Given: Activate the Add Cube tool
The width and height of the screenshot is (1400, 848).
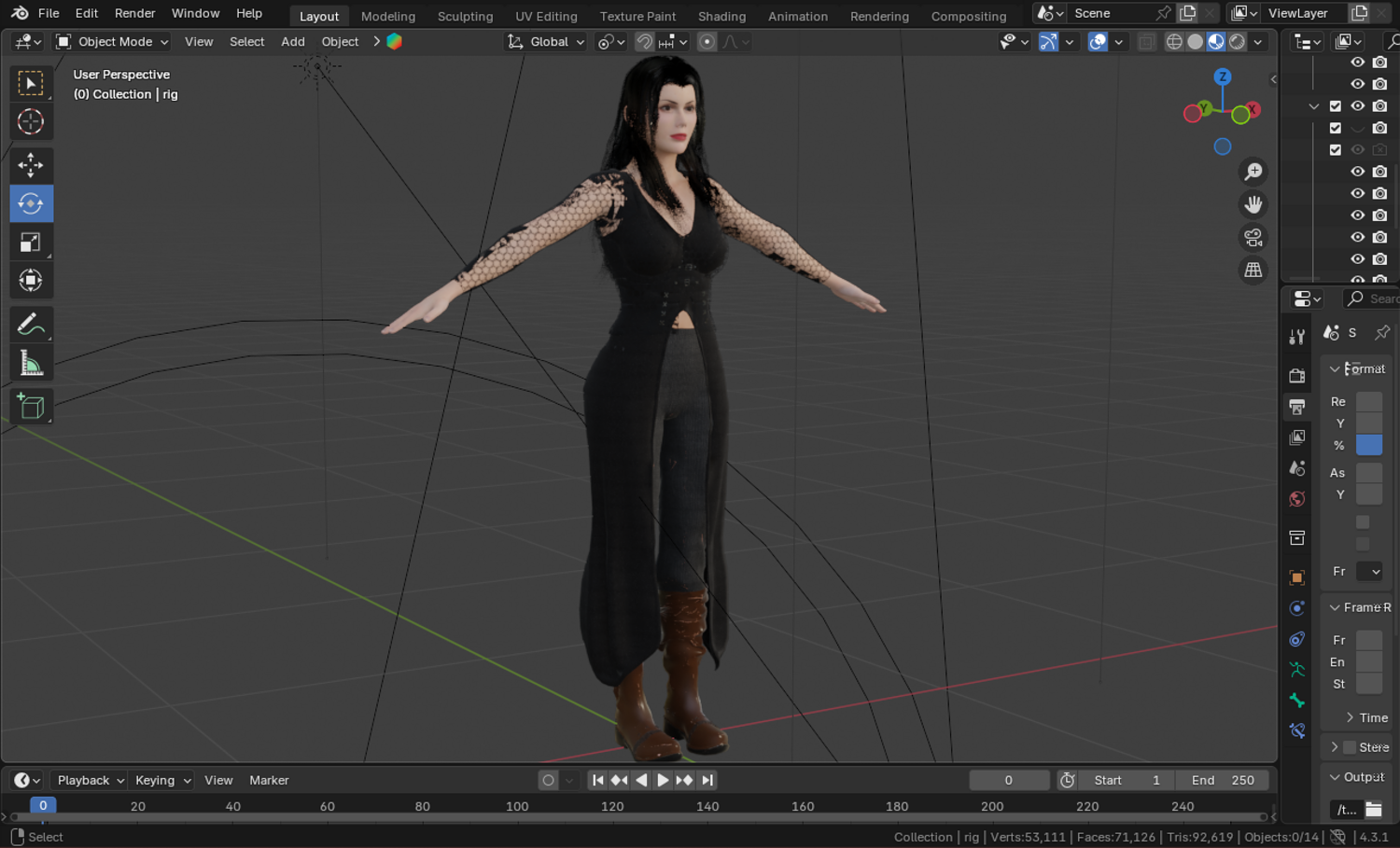Looking at the screenshot, I should point(31,407).
